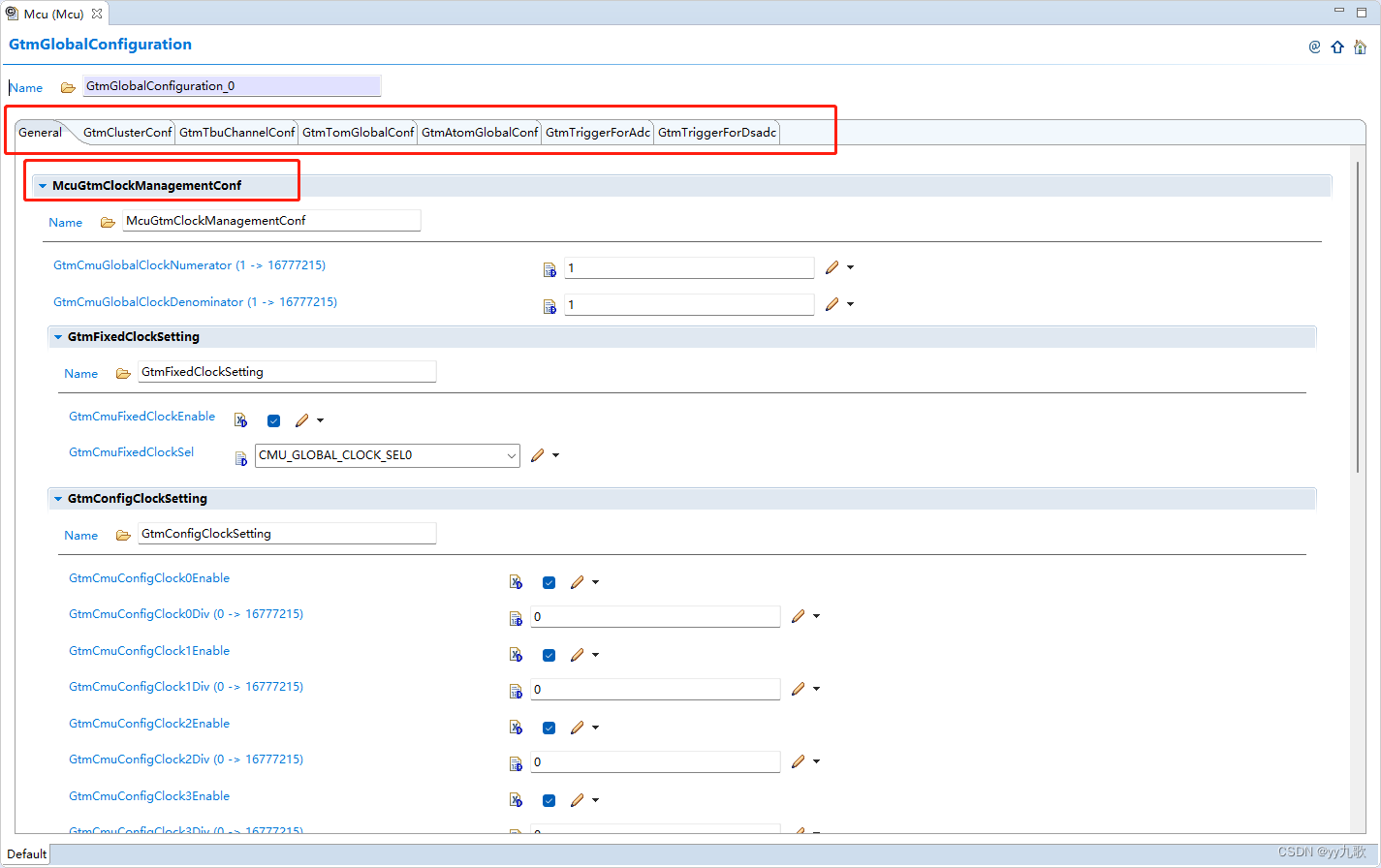Open dropdown arrow next to GtmCmuFixedClockSel pencil
Viewport: 1381px width, 868px height.
point(555,455)
